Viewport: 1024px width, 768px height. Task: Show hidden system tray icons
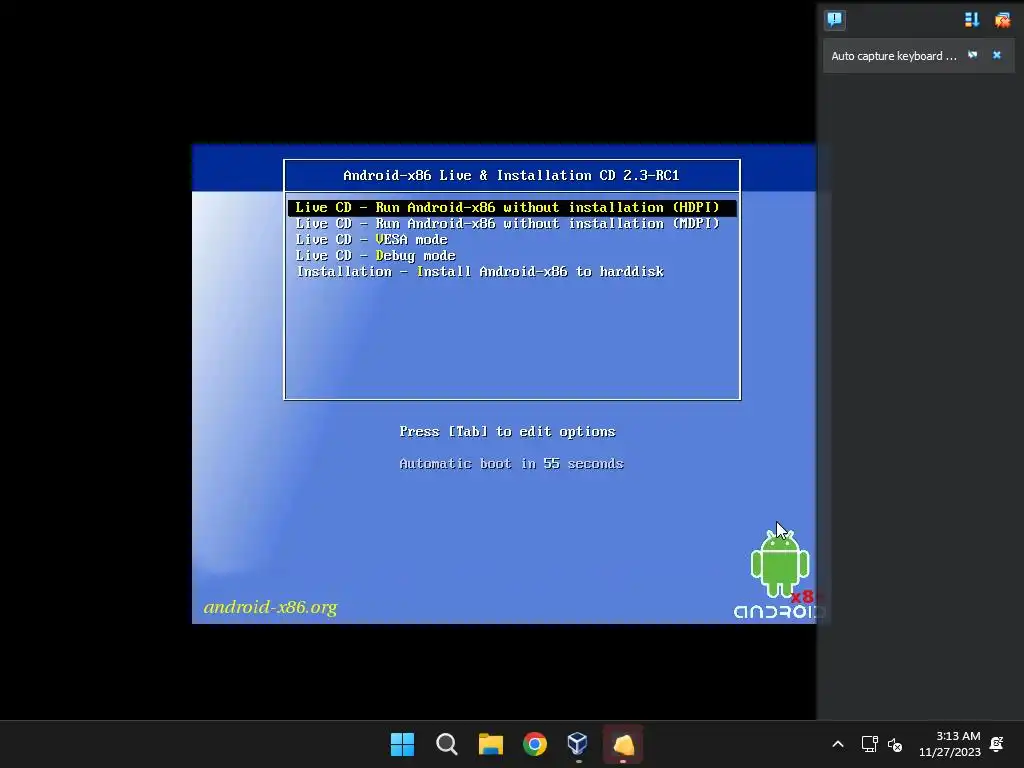click(838, 744)
